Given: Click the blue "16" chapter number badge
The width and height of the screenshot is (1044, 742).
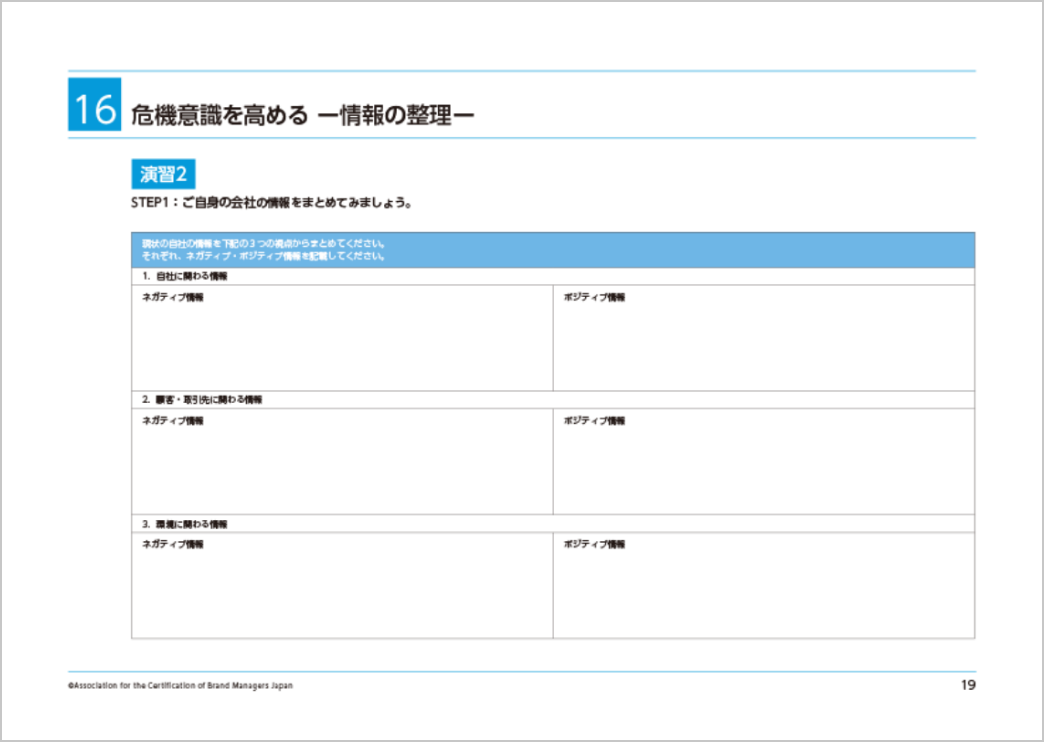Looking at the screenshot, I should point(94,107).
